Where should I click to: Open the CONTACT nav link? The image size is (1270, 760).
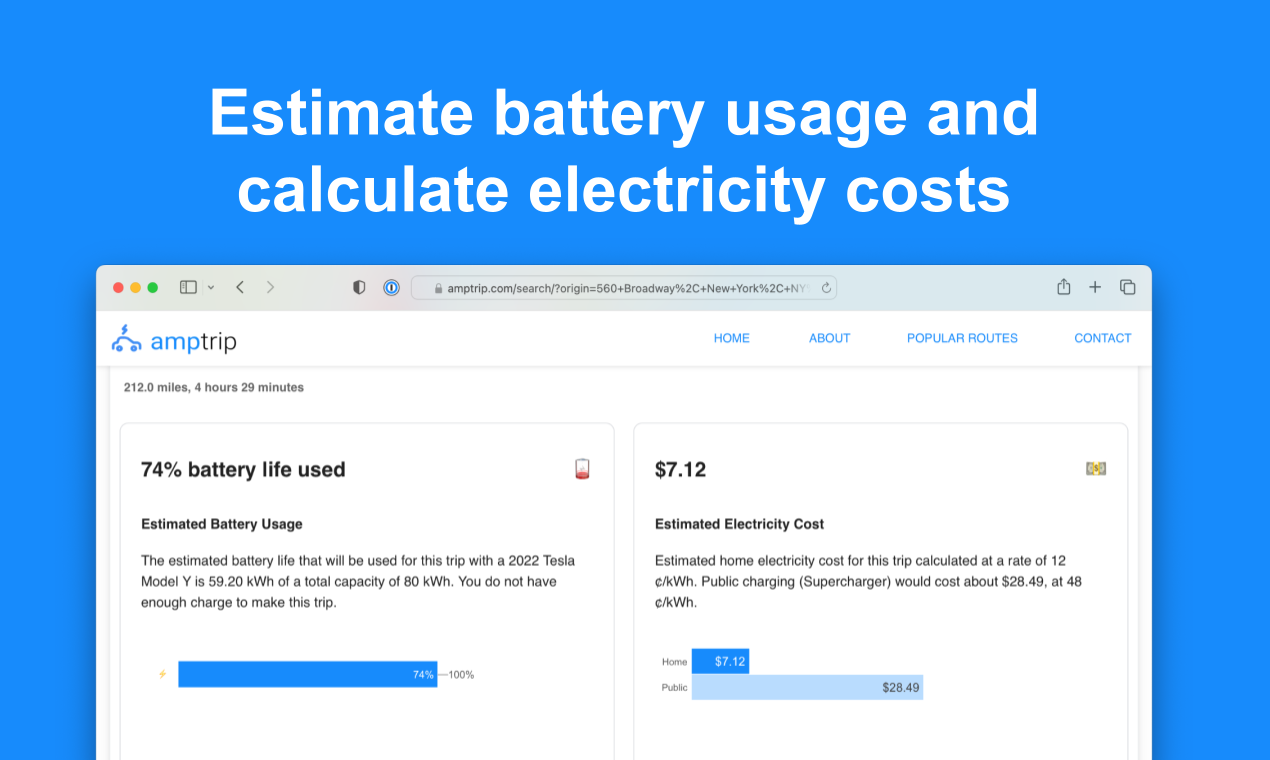coord(1103,338)
